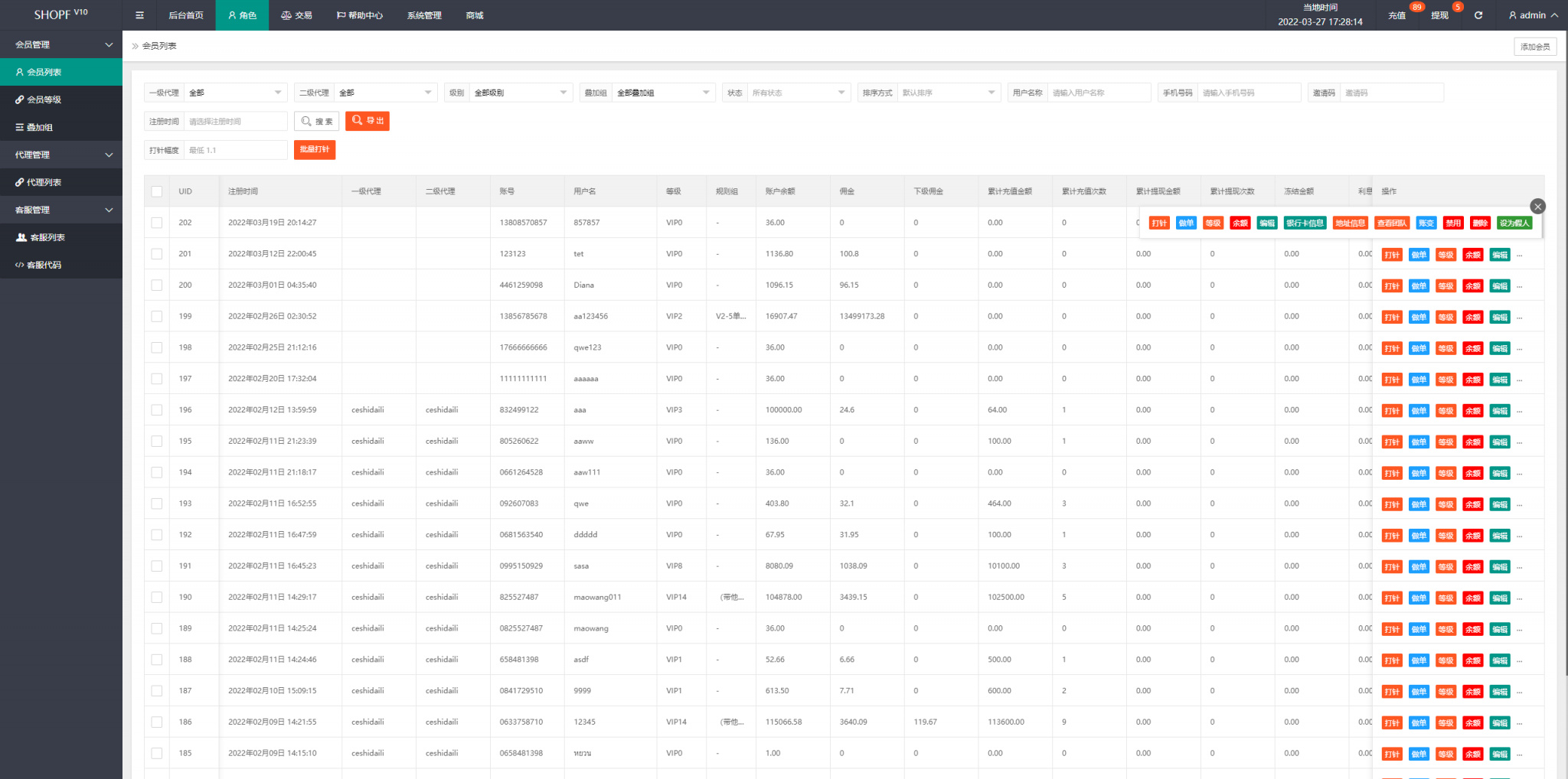Check the select-all checkbox in table header

tap(157, 191)
